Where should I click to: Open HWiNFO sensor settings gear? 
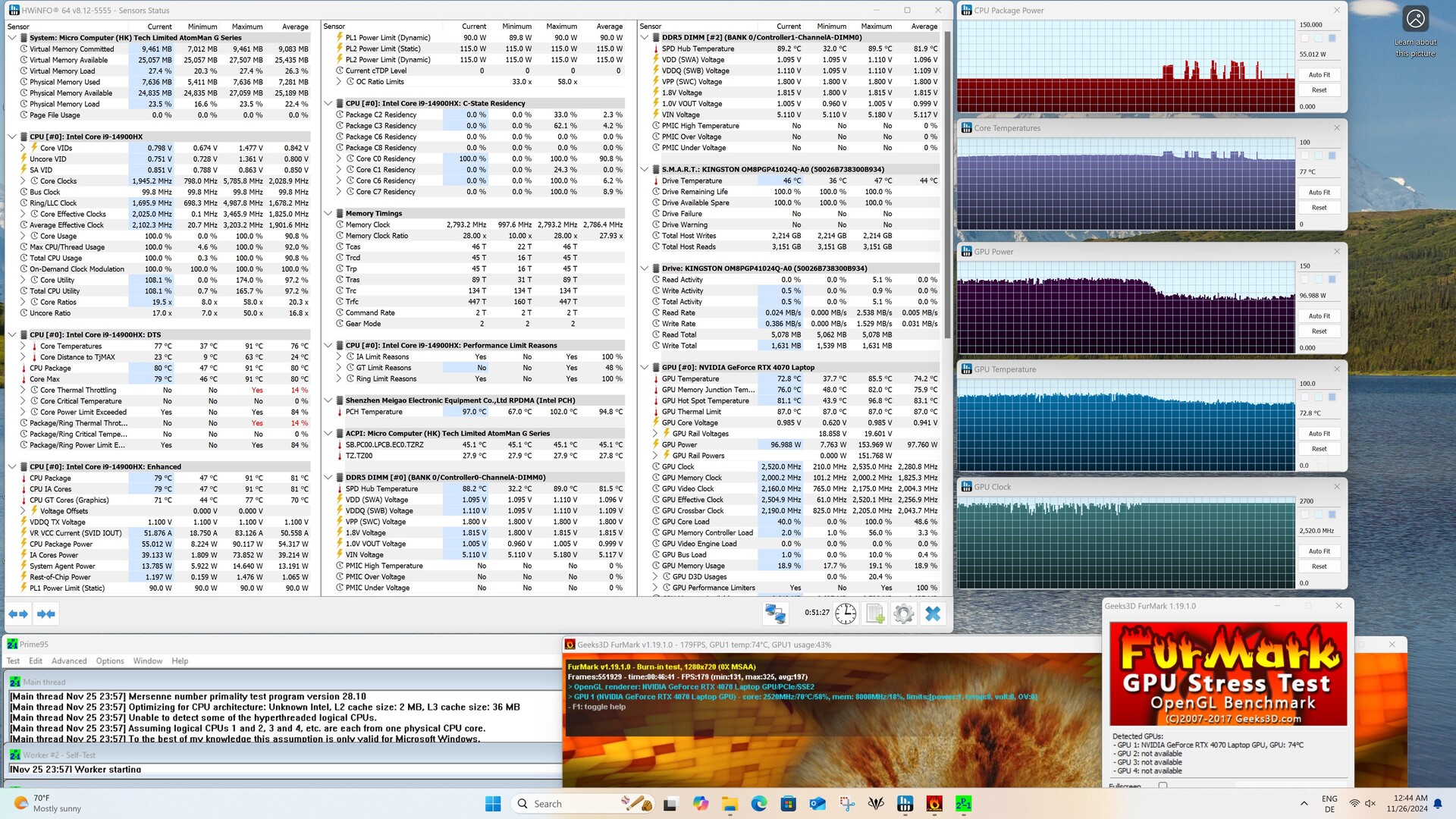903,613
